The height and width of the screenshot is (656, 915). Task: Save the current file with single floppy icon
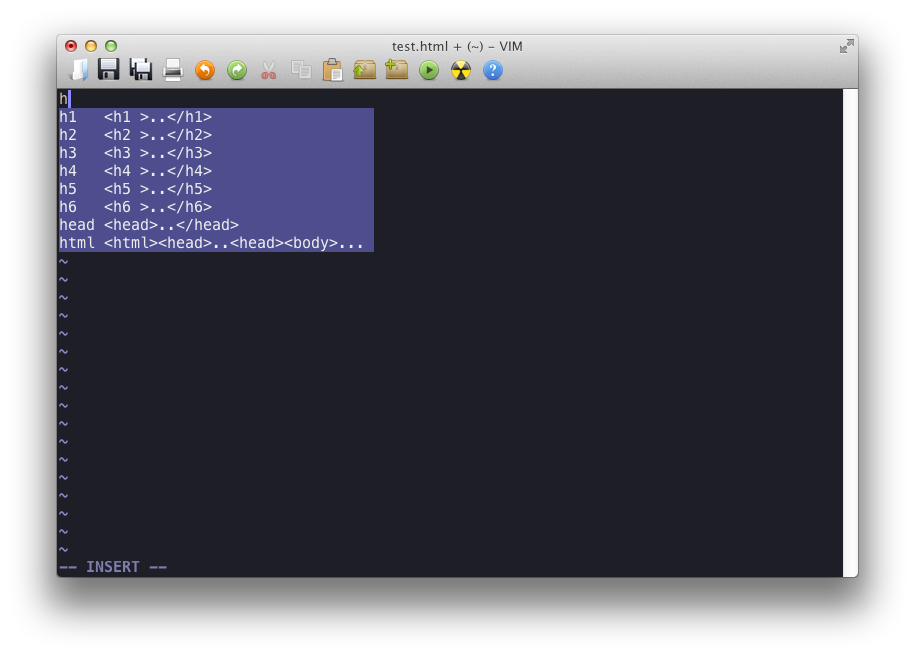[109, 70]
